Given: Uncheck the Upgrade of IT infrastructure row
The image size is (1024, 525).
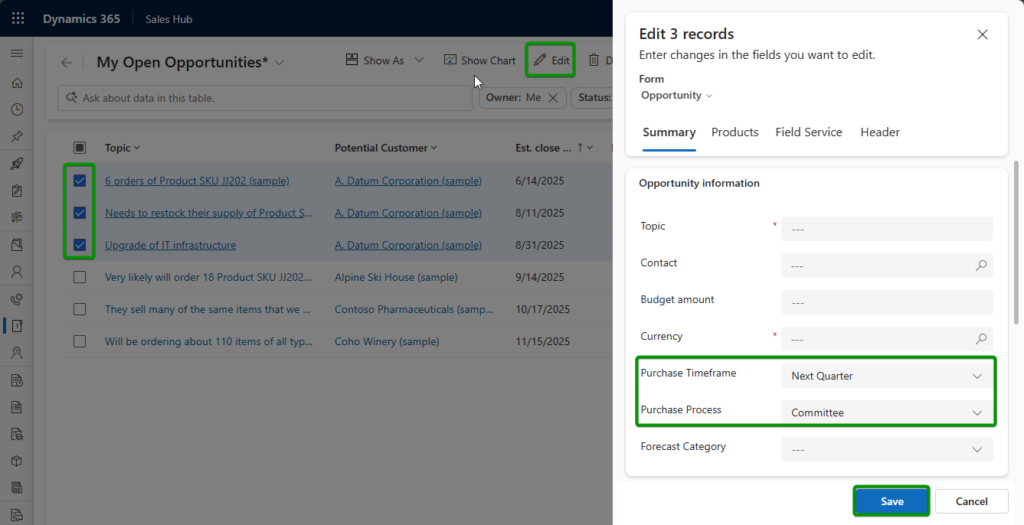Looking at the screenshot, I should click(x=80, y=245).
